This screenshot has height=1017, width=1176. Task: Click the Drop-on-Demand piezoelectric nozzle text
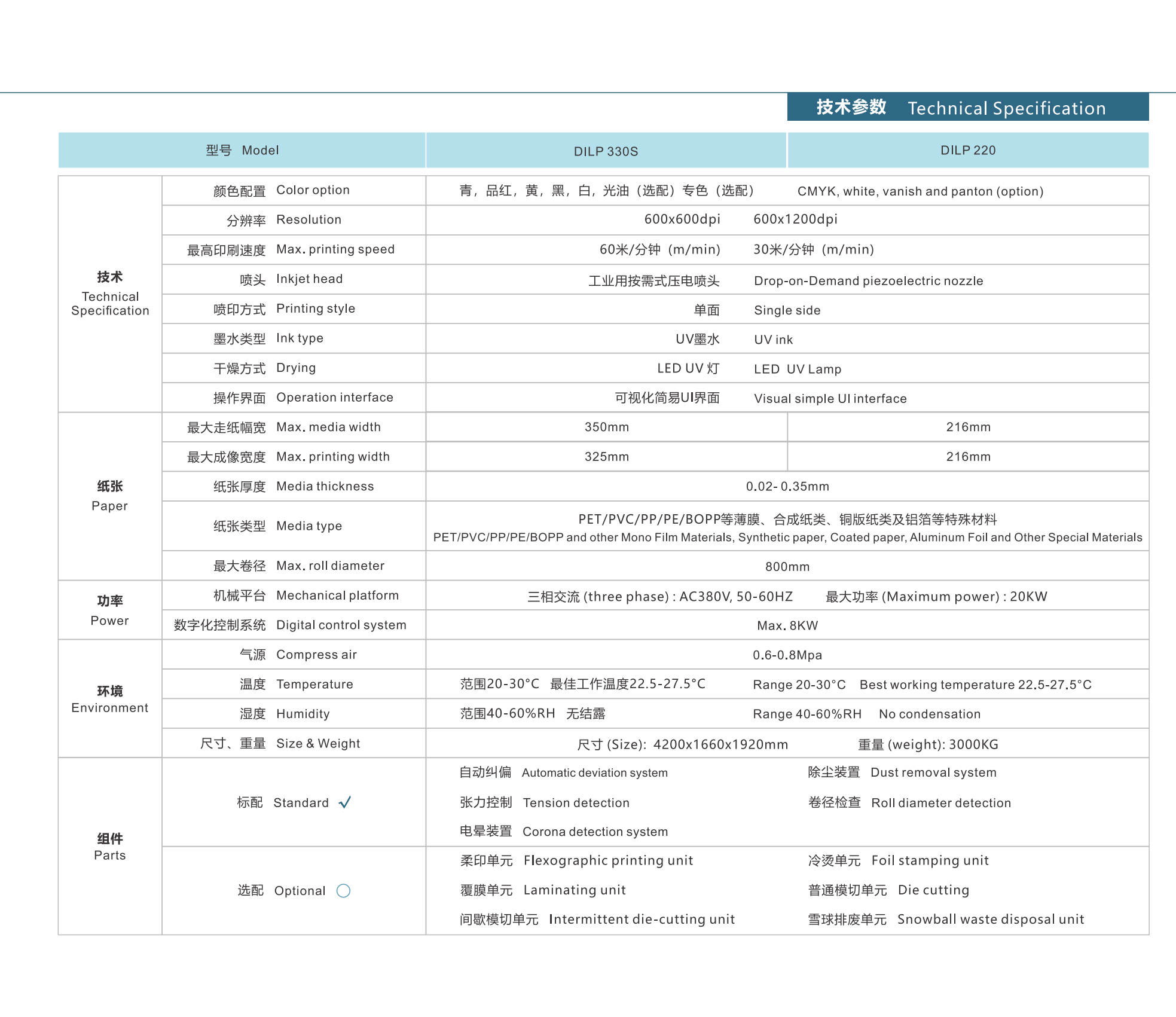click(868, 281)
